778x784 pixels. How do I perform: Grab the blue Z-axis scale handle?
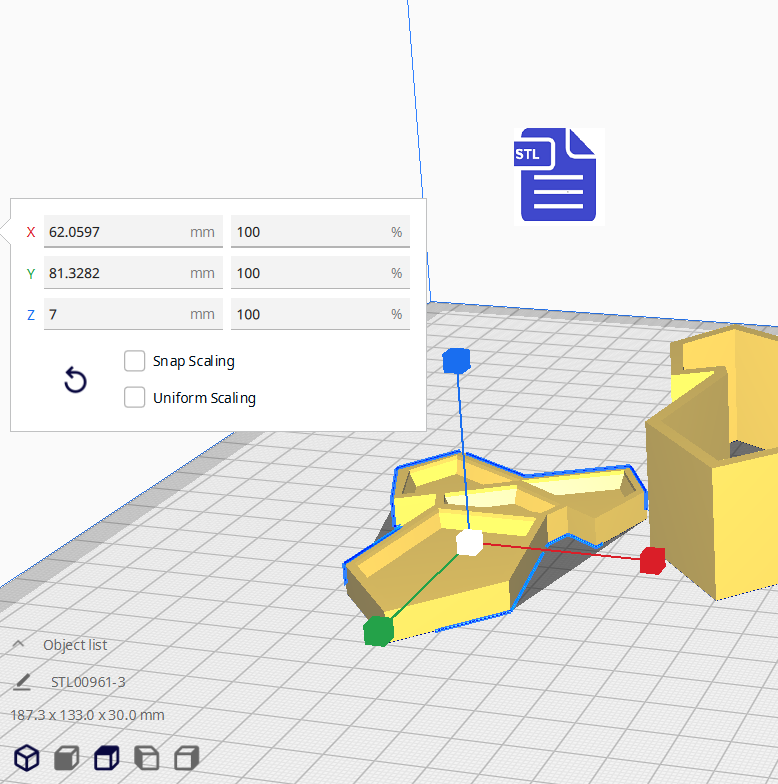click(456, 361)
